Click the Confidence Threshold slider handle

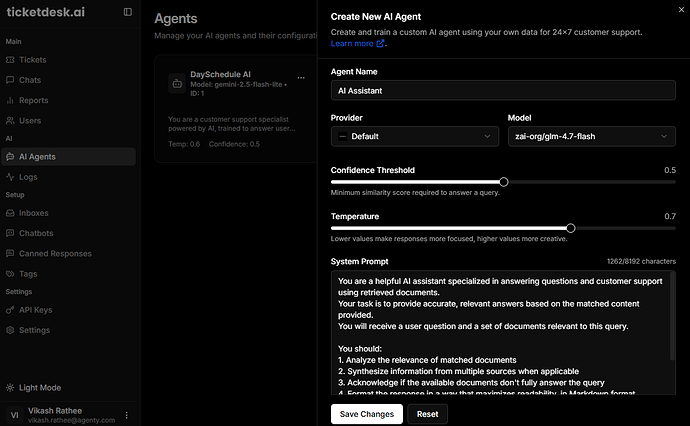503,182
